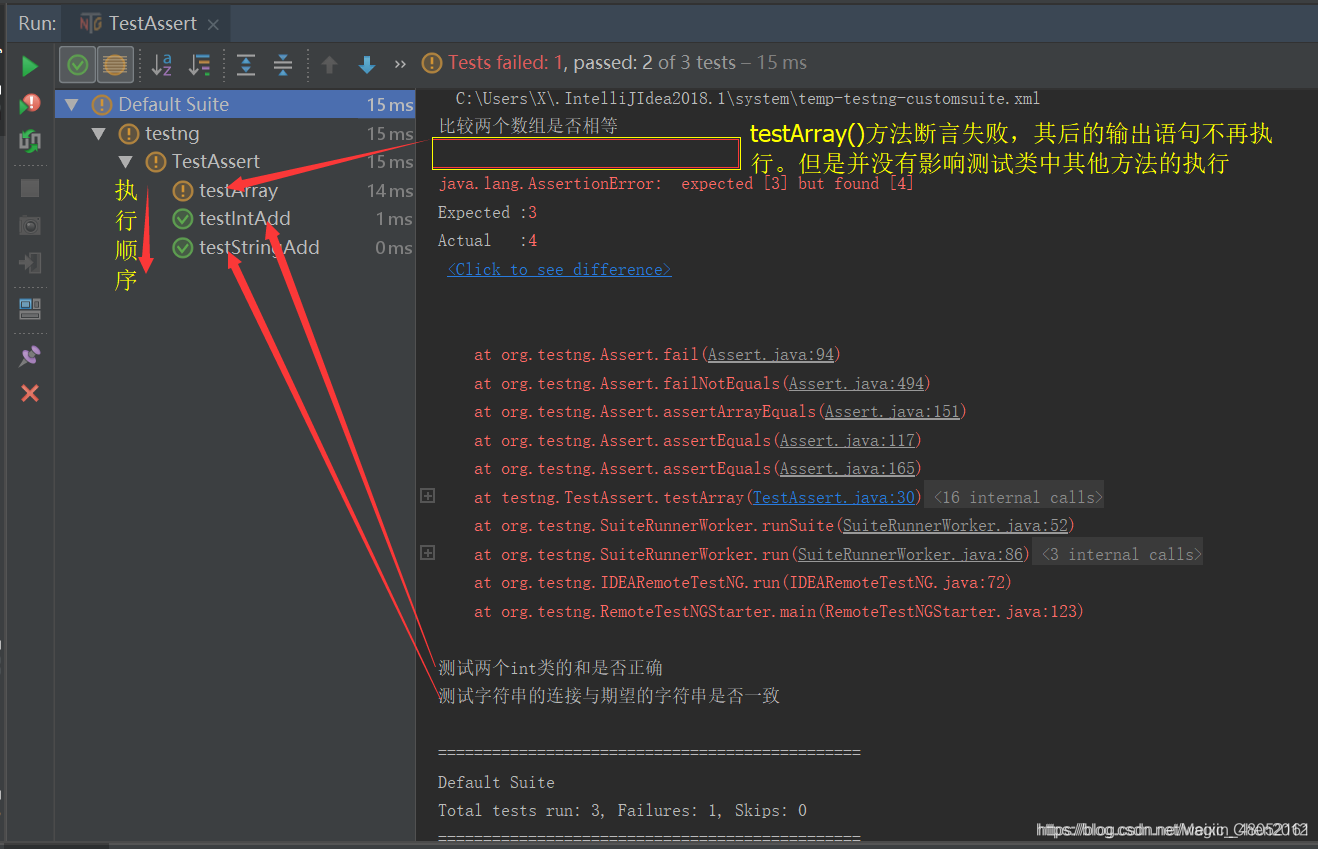The height and width of the screenshot is (849, 1318).
Task: Collapse all test tree nodes
Action: 283,65
